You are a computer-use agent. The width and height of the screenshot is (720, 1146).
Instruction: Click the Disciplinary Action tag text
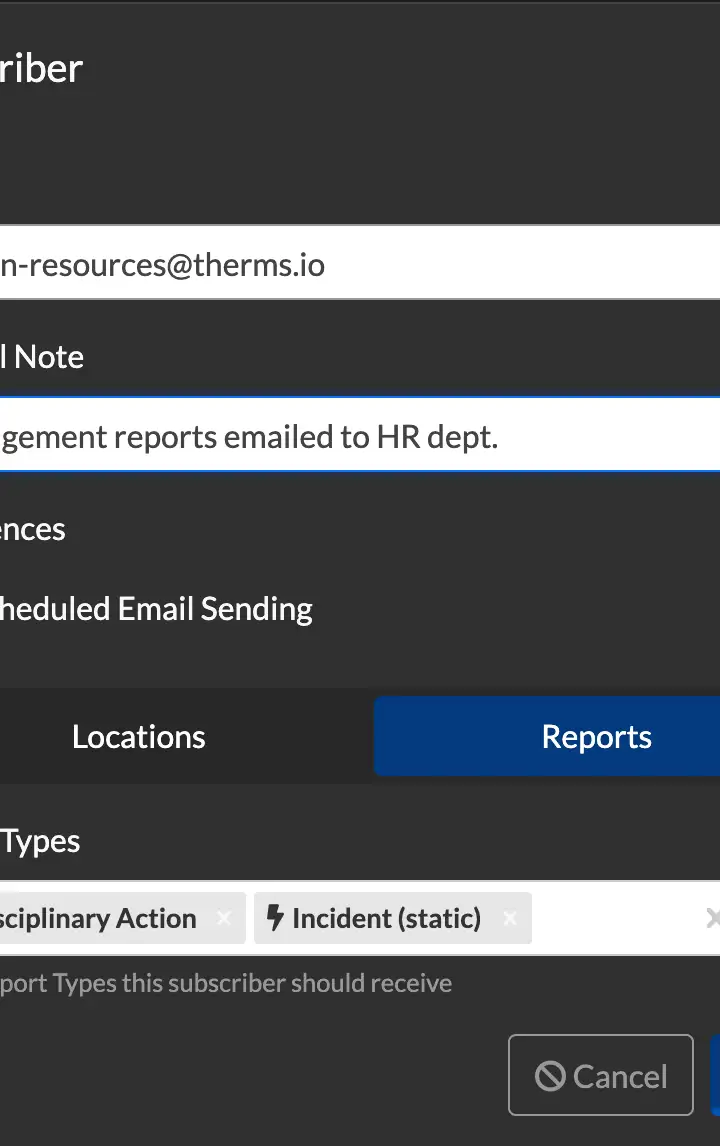[x=98, y=918]
